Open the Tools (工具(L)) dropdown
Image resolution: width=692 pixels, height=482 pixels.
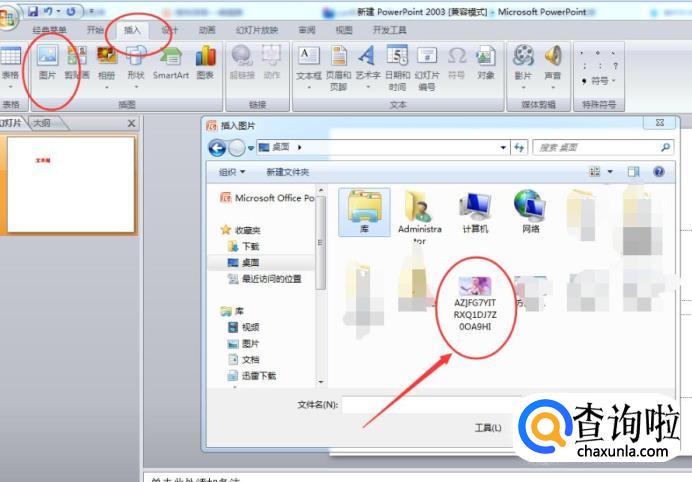tap(488, 428)
